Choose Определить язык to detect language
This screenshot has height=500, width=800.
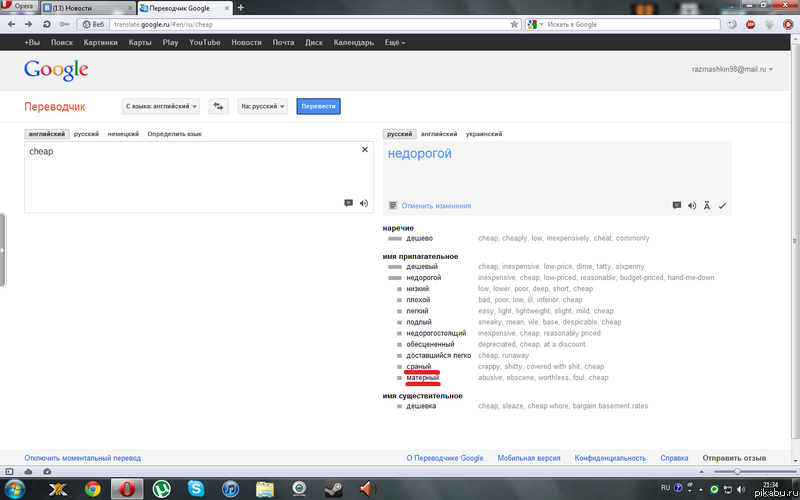[175, 134]
